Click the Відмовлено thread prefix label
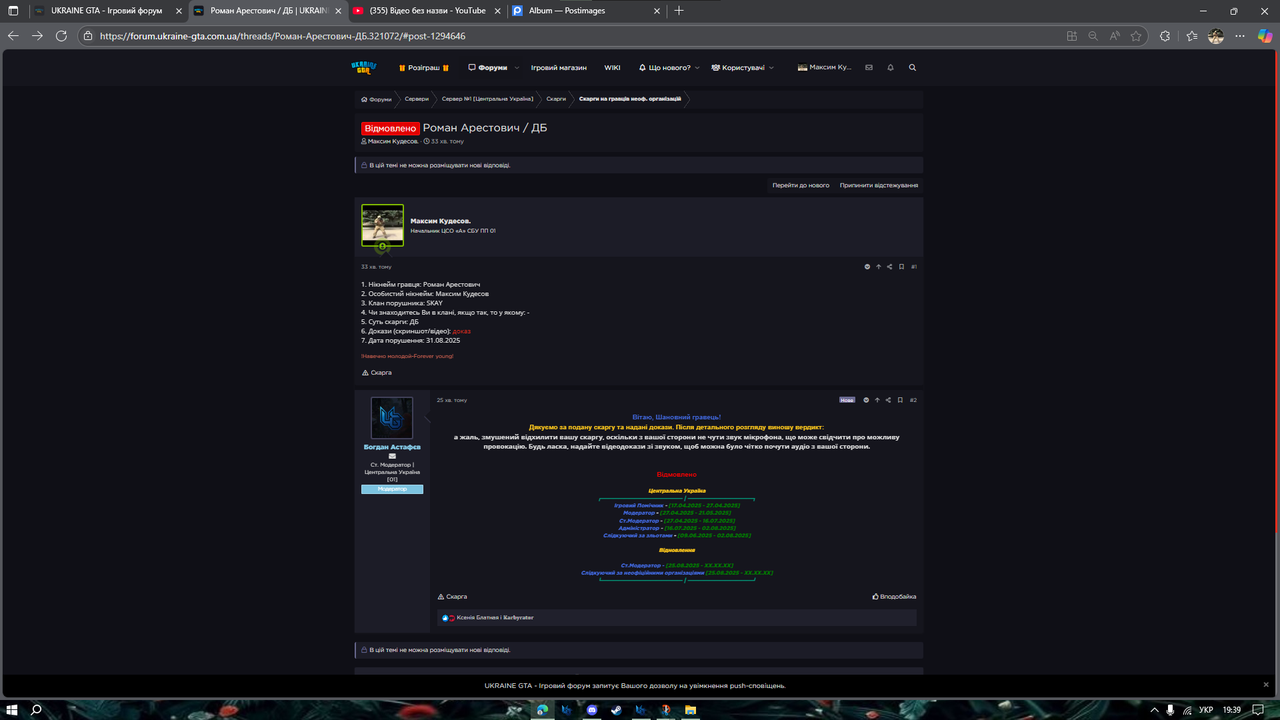This screenshot has width=1280, height=720. 390,128
